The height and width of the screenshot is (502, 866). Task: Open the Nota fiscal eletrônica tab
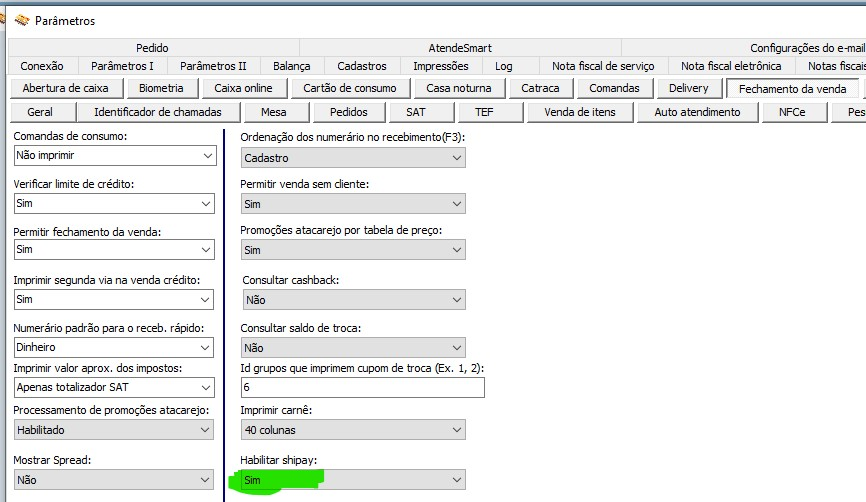pyautogui.click(x=731, y=66)
